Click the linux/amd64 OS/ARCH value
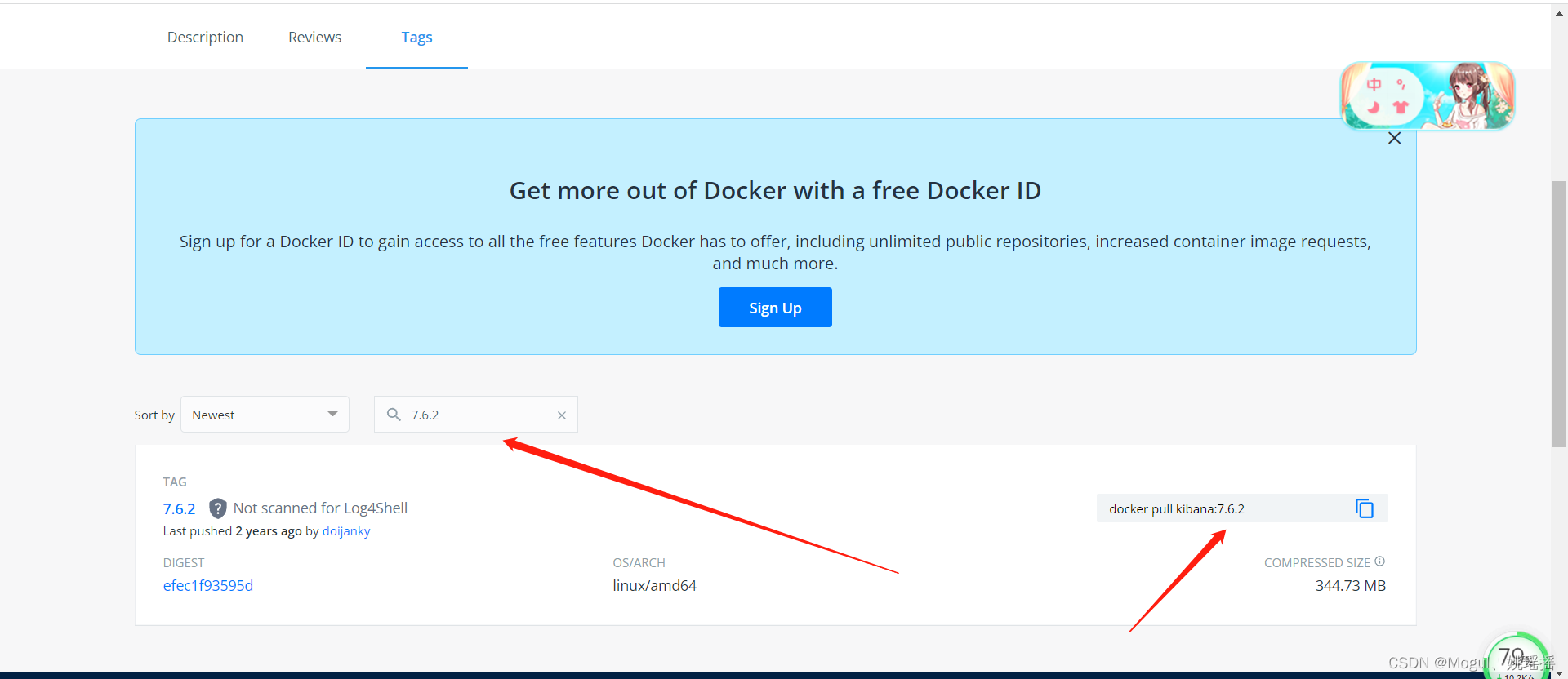This screenshot has height=679, width=1568. (x=655, y=586)
